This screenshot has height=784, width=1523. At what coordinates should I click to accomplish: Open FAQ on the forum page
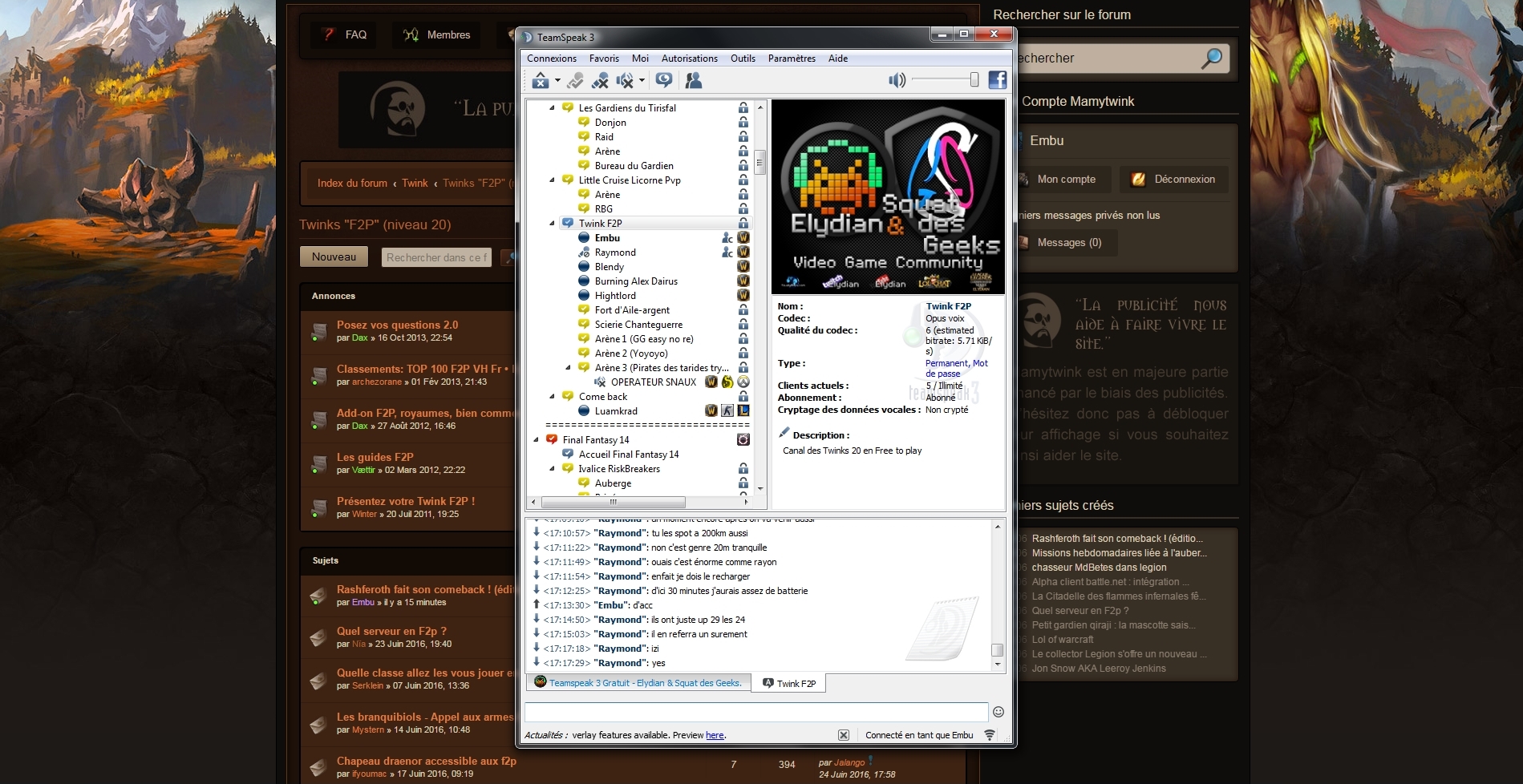pyautogui.click(x=343, y=34)
